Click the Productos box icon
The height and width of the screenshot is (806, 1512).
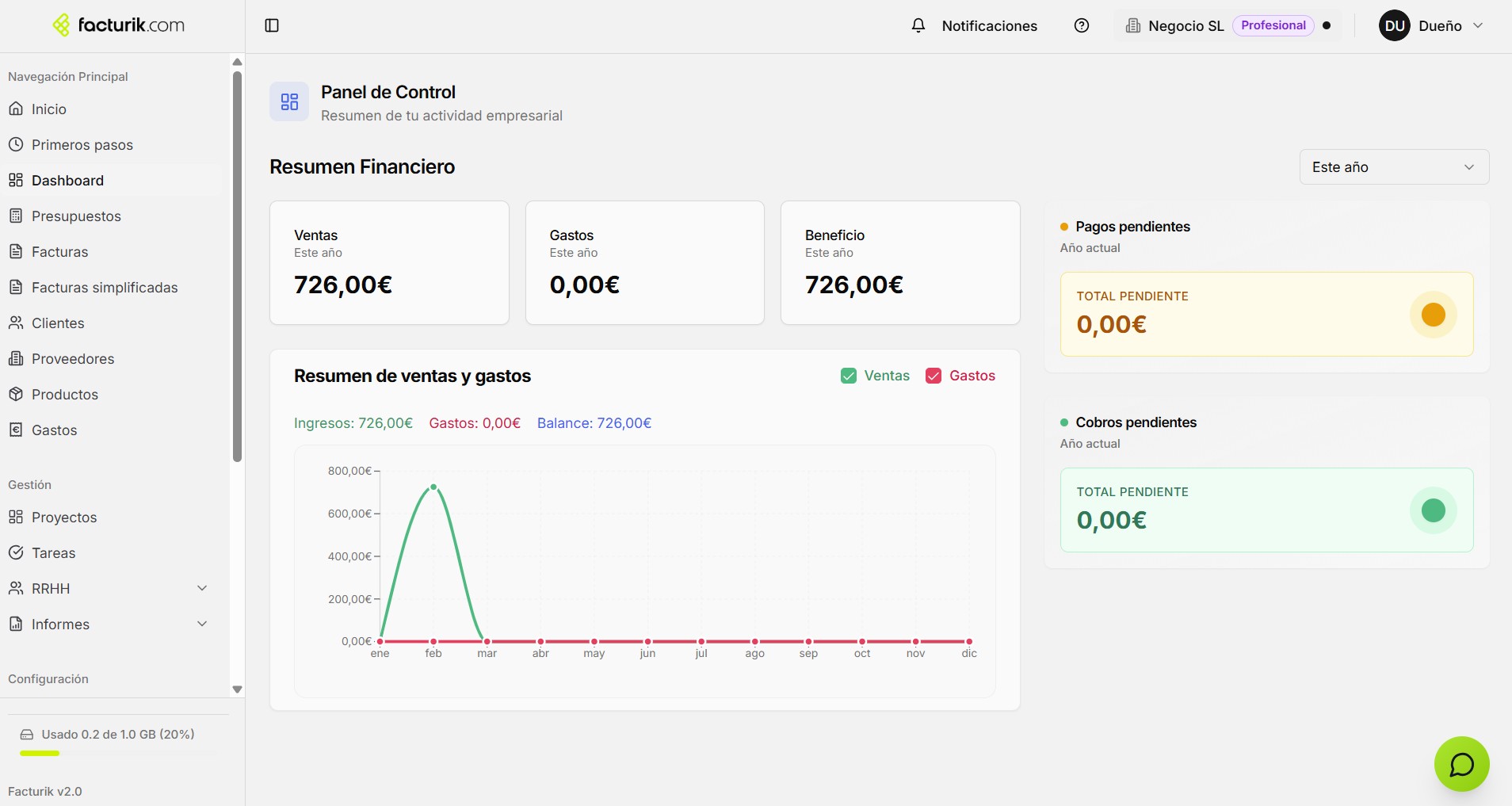click(x=16, y=394)
